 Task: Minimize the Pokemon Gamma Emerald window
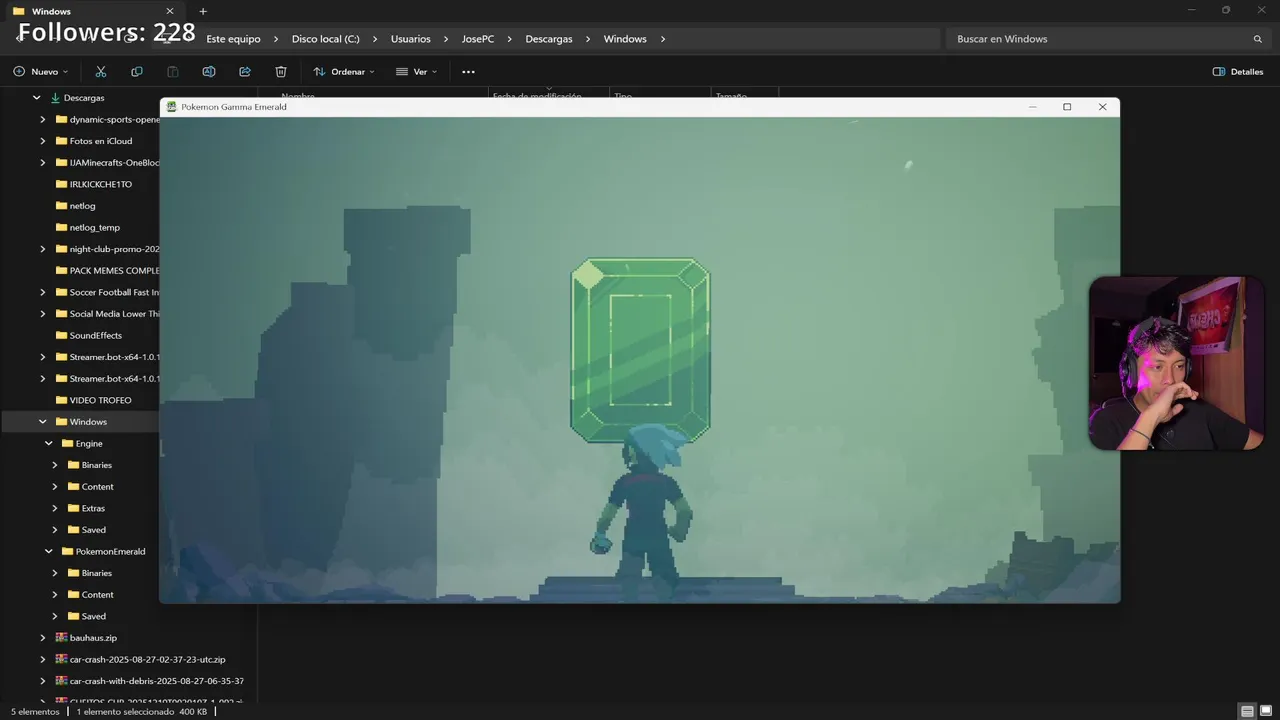pyautogui.click(x=1033, y=107)
